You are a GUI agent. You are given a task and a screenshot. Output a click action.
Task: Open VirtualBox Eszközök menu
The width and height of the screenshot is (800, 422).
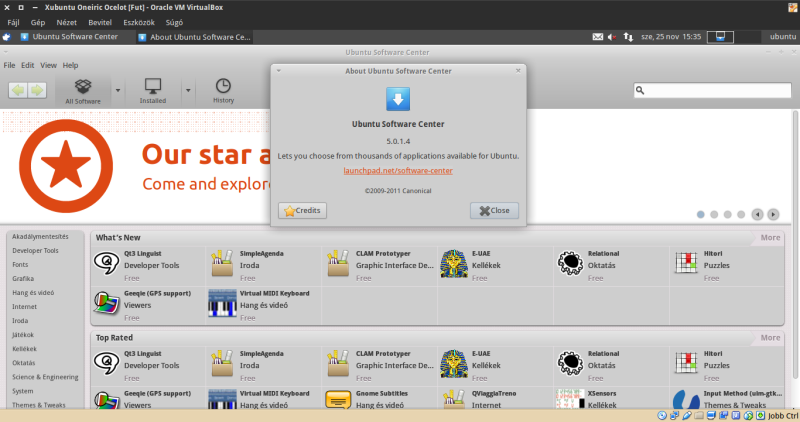pyautogui.click(x=139, y=22)
